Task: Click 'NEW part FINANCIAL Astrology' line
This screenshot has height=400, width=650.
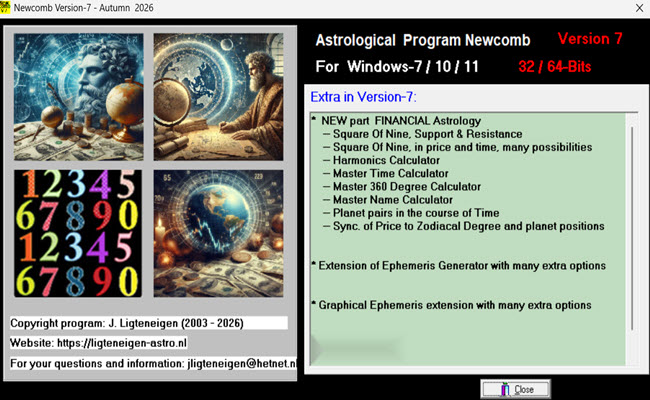Action: click(x=401, y=121)
